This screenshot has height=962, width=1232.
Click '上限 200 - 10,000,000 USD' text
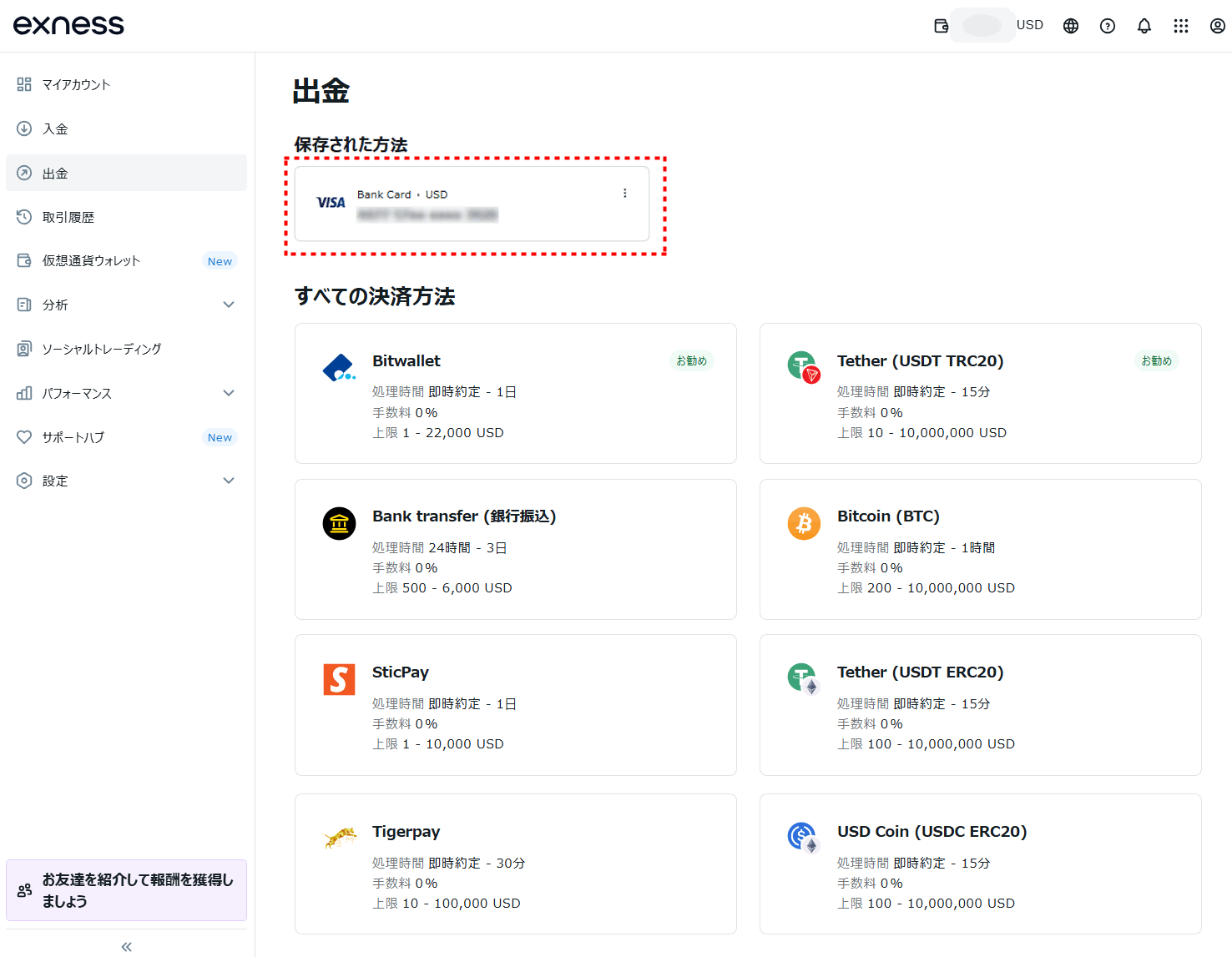pyautogui.click(x=926, y=587)
